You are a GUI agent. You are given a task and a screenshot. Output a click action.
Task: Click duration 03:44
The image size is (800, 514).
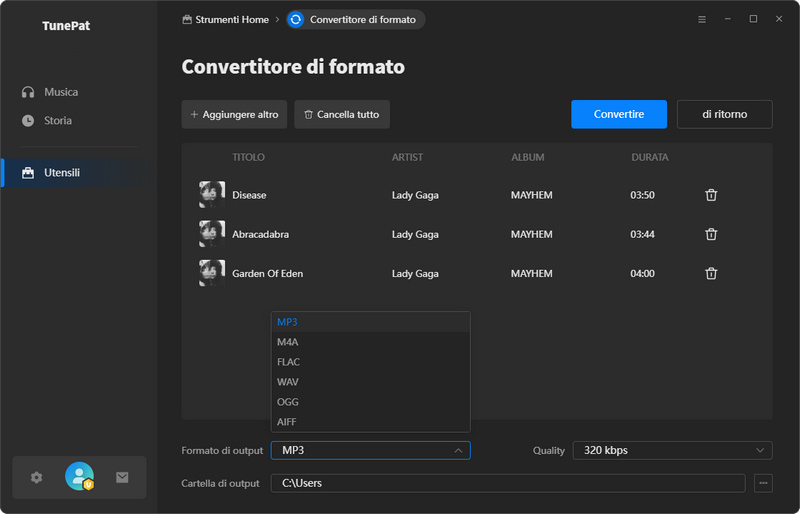pyautogui.click(x=642, y=234)
